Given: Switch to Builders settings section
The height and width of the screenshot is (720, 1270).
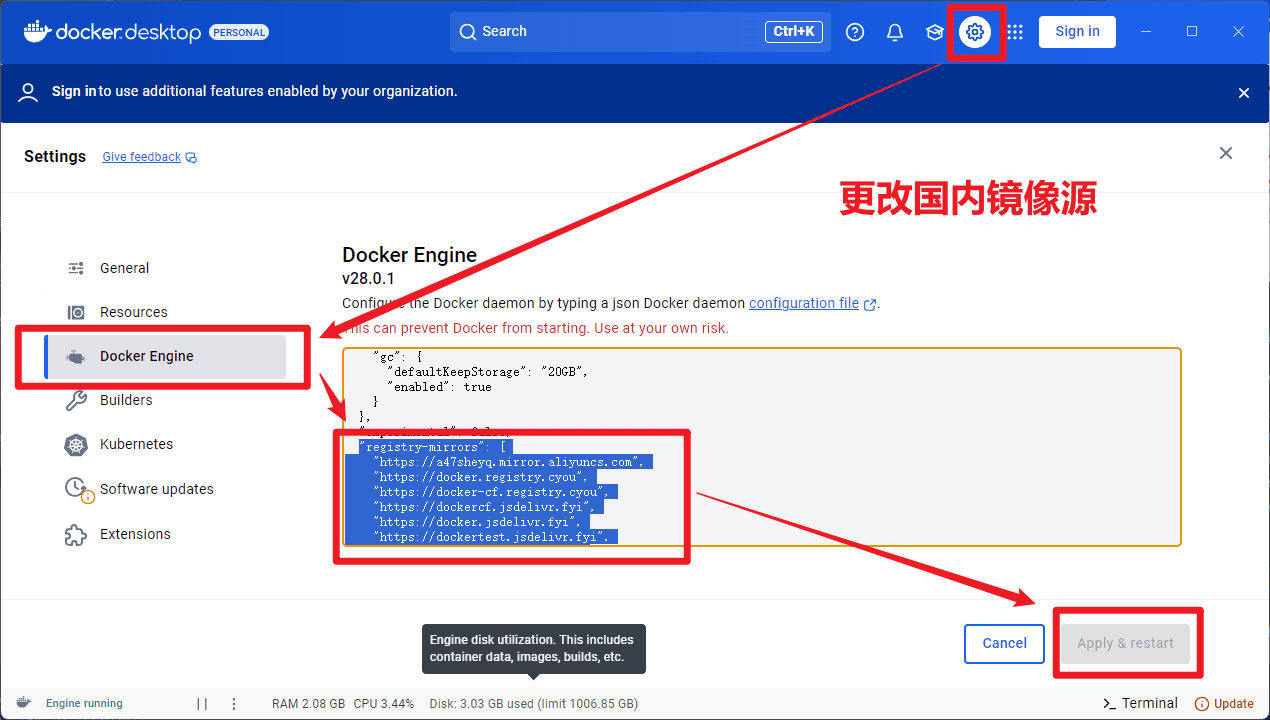Looking at the screenshot, I should (126, 400).
